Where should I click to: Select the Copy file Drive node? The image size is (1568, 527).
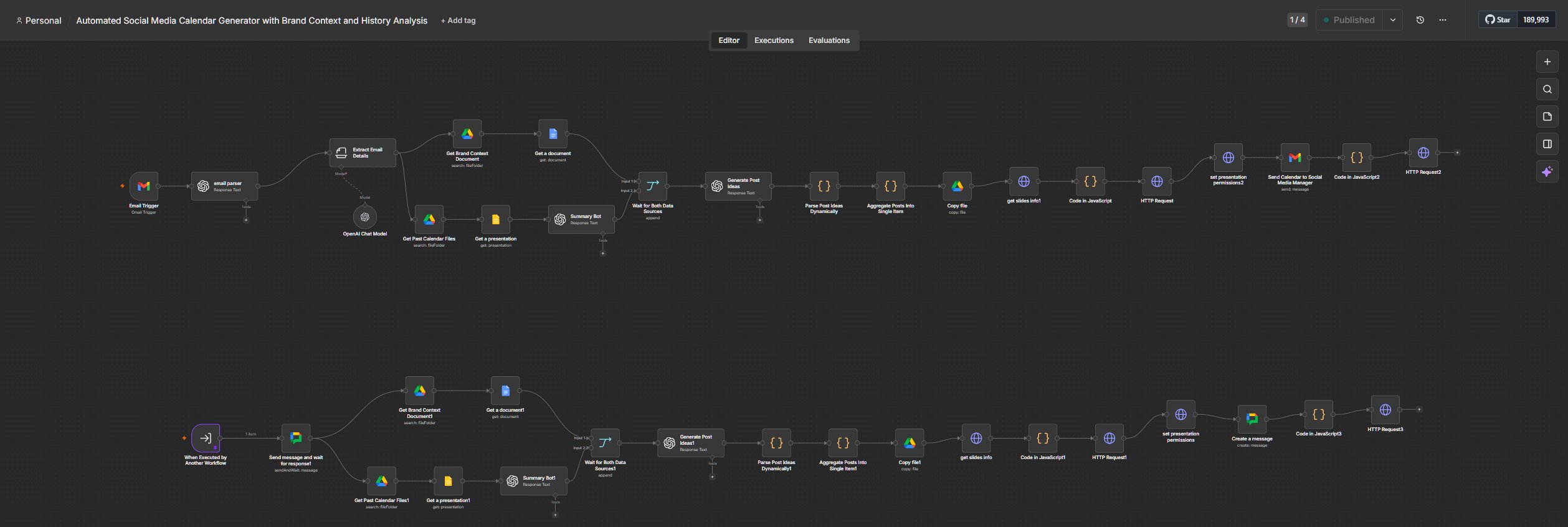click(957, 186)
